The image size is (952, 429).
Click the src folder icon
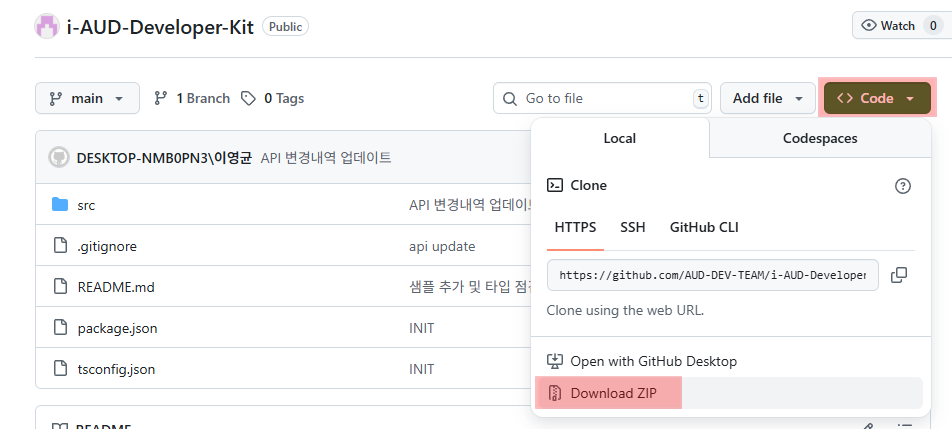(60, 205)
